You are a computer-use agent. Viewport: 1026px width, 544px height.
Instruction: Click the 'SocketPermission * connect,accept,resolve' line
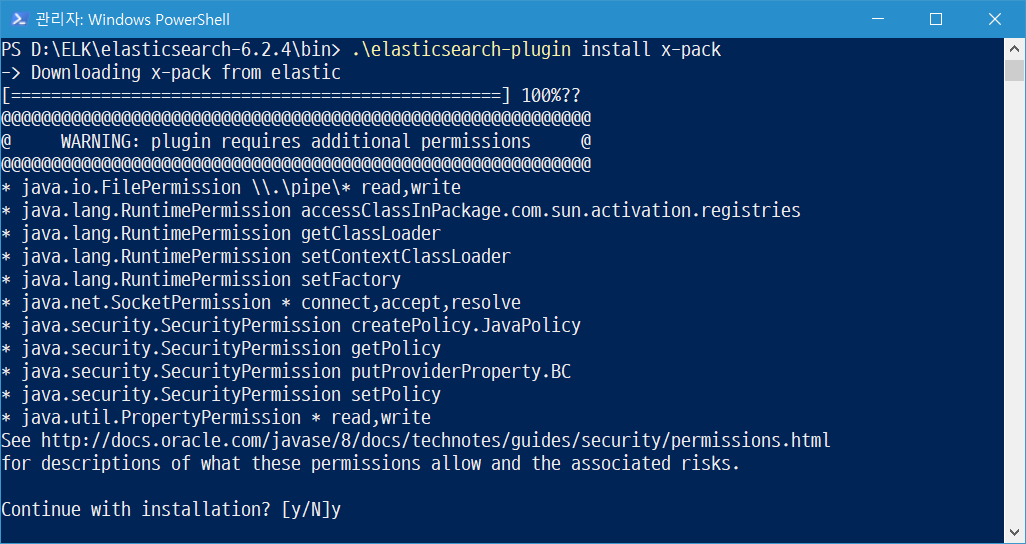tap(261, 303)
